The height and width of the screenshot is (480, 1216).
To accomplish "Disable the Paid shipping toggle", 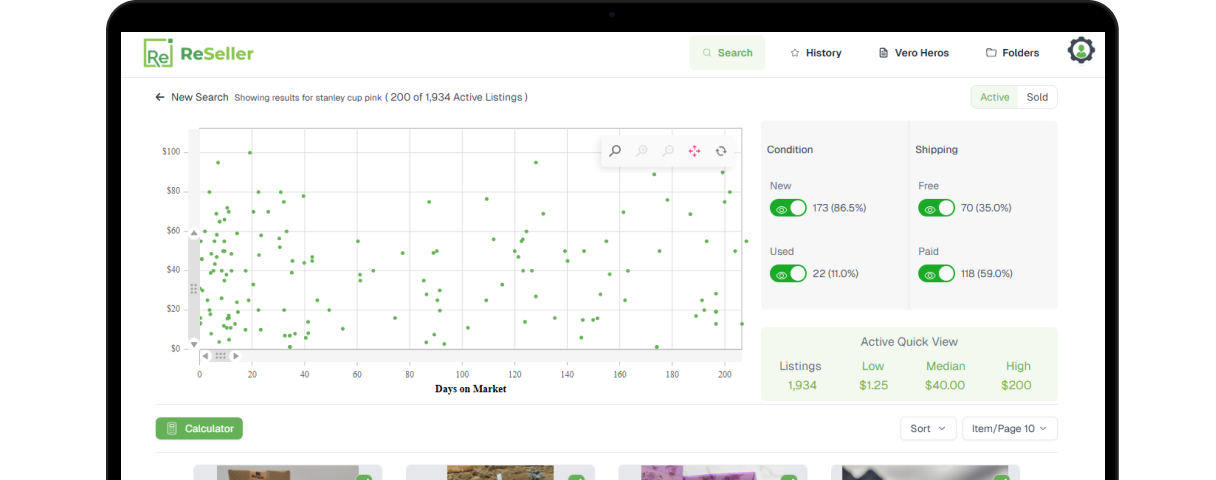I will pyautogui.click(x=936, y=274).
